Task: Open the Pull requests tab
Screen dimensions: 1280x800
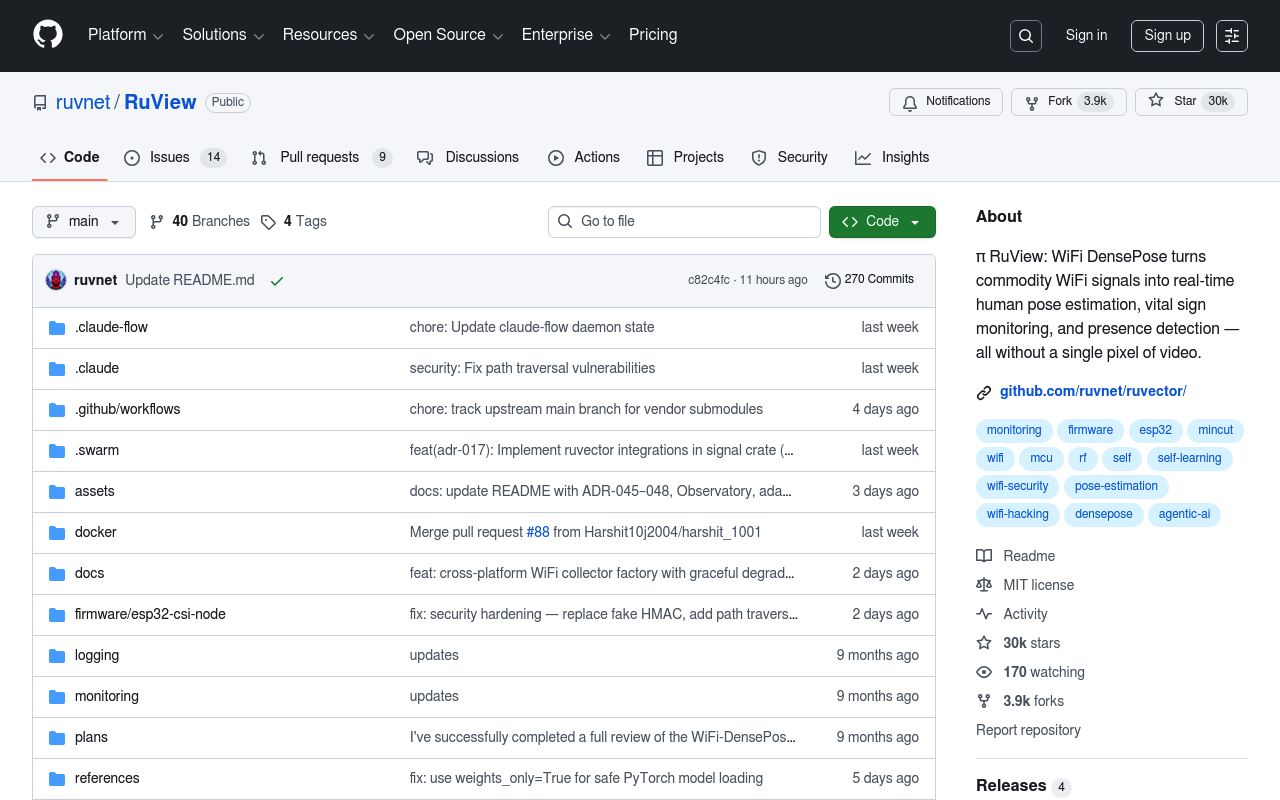Action: coord(319,158)
